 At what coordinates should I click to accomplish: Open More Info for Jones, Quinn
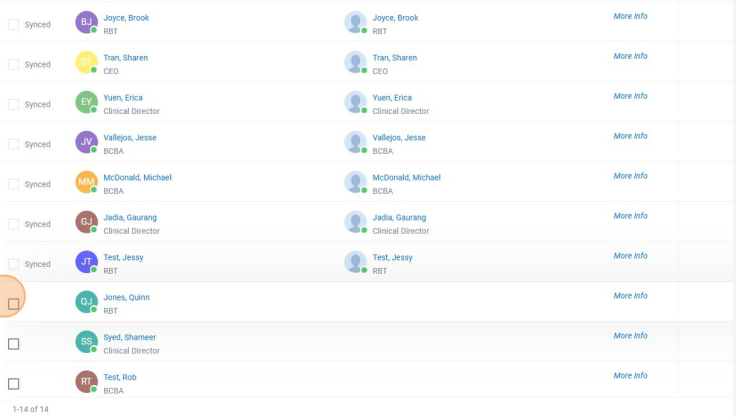coord(630,296)
